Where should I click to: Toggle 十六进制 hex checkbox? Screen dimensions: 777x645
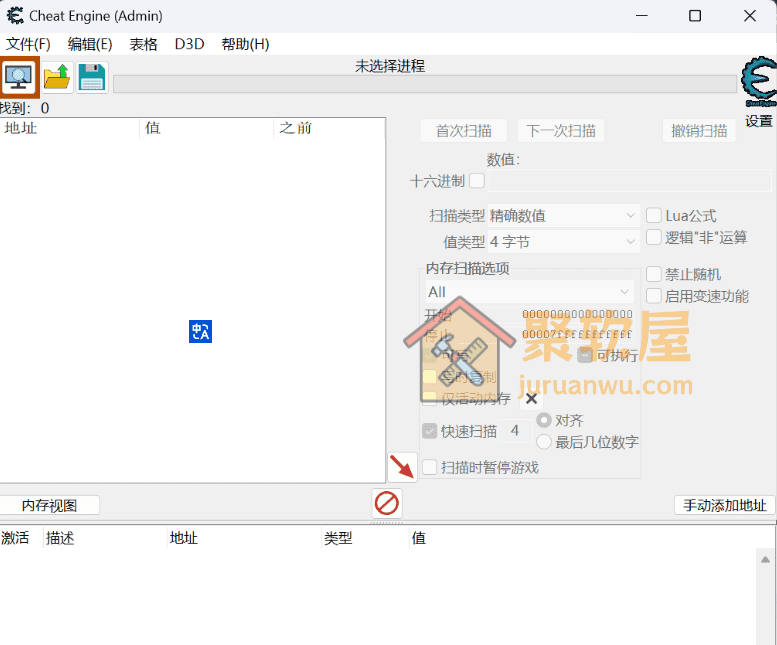(477, 181)
